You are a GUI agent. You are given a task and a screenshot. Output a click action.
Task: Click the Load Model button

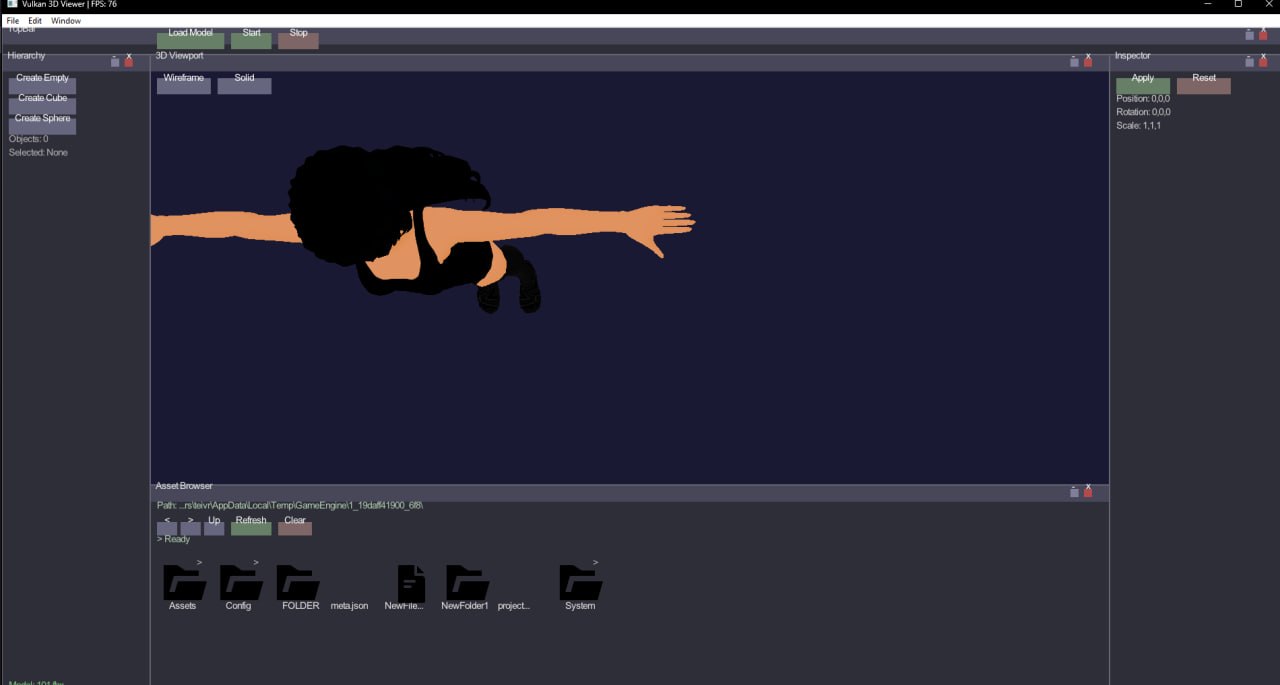click(x=190, y=40)
